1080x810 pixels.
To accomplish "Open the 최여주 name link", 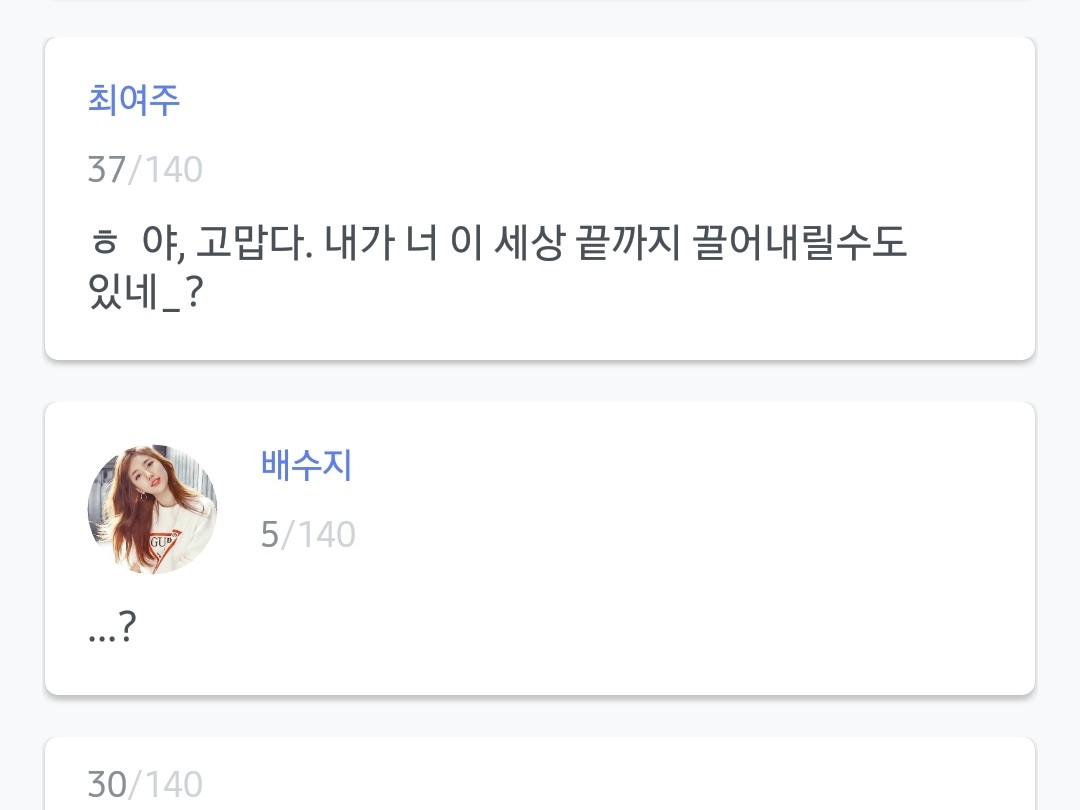I will tap(134, 100).
